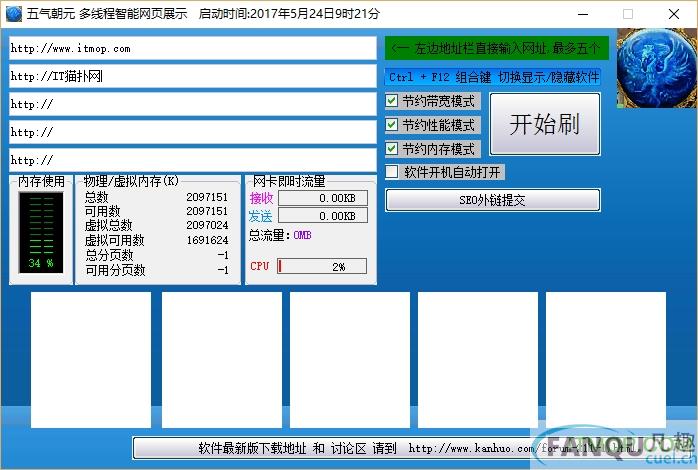Disable the 节约内存模式 checkbox
The height and width of the screenshot is (470, 698).
click(392, 149)
